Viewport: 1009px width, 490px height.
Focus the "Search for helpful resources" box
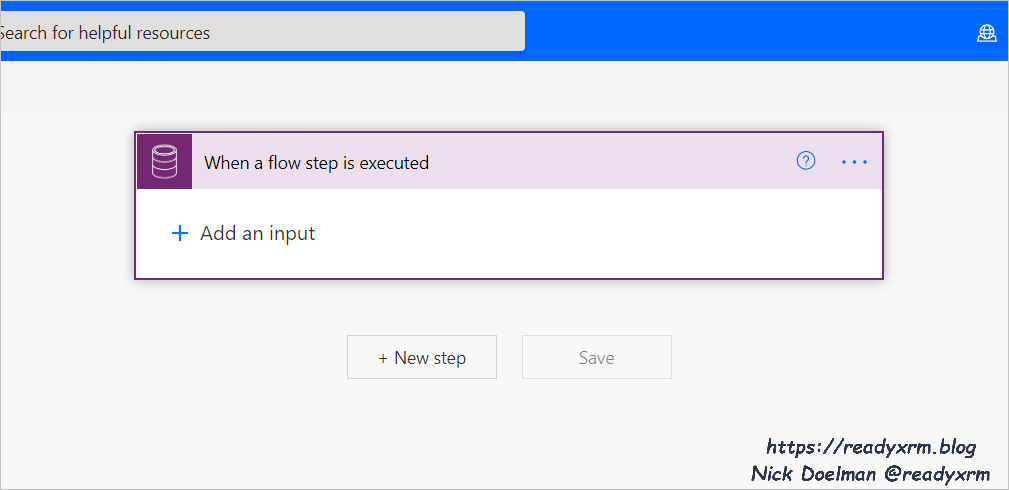pos(260,32)
